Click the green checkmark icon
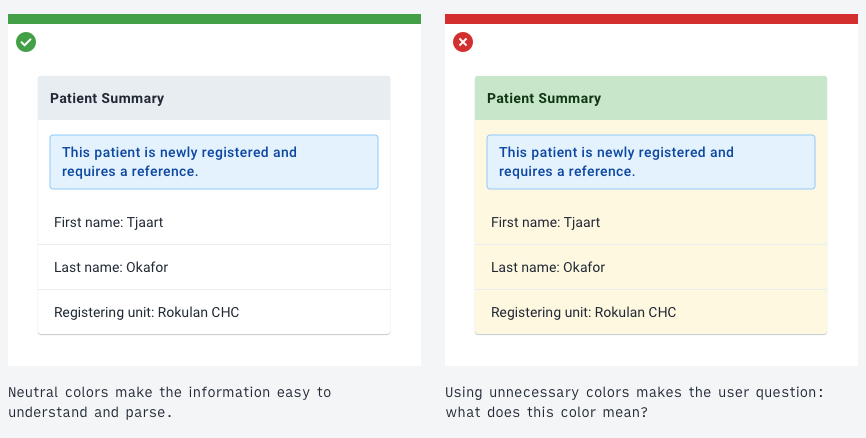866x438 pixels. pyautogui.click(x=26, y=42)
